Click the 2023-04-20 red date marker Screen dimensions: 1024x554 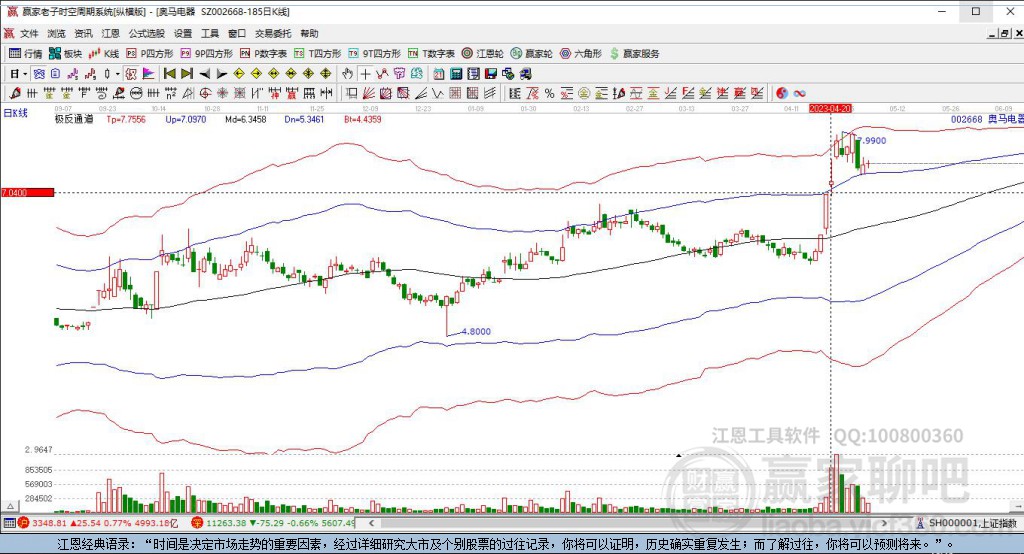pos(831,108)
